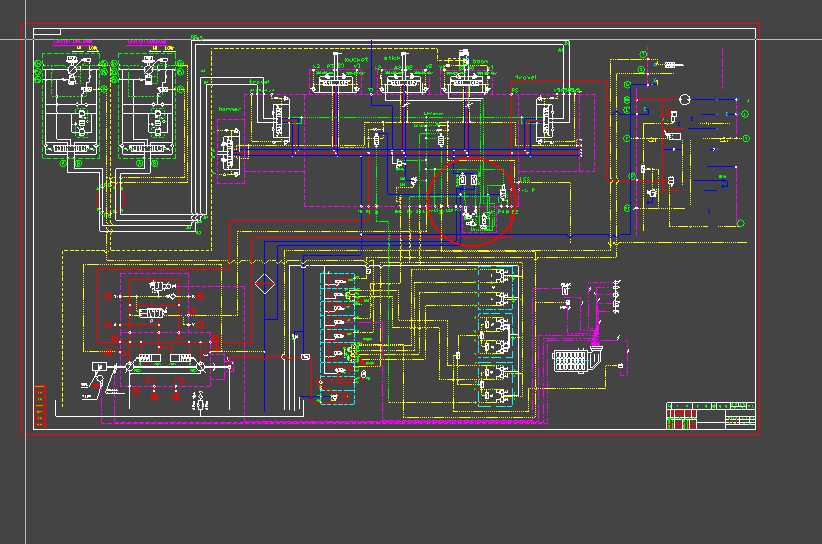Screen dimensions: 822x544
Task: Select the pilot valve block in cyan outline
Action: (496, 336)
